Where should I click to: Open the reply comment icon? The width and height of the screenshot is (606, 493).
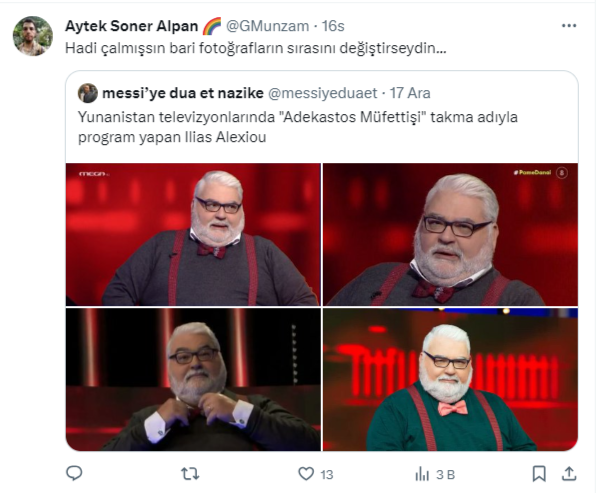point(74,473)
